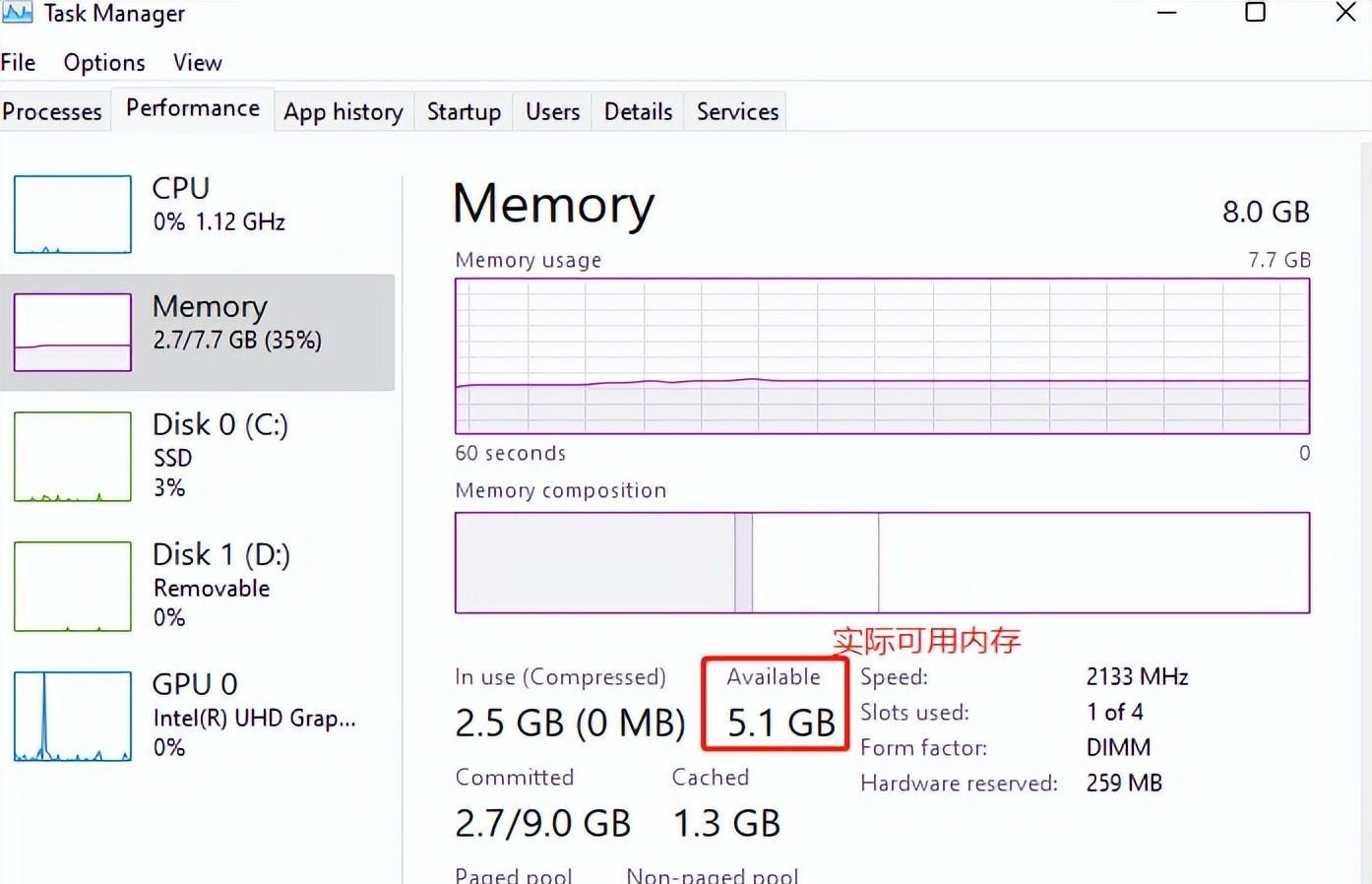Viewport: 1372px width, 884px height.
Task: Switch to the Details tab
Action: coord(638,112)
